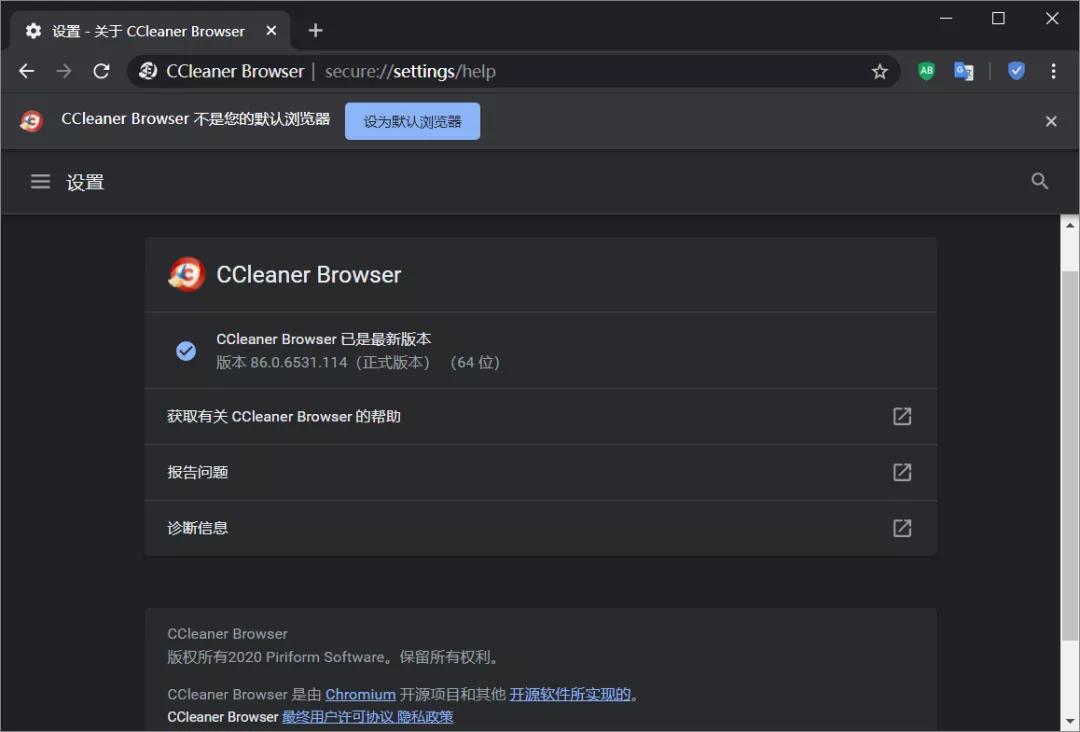The height and width of the screenshot is (732, 1080).
Task: Search settings with the magnifier icon
Action: point(1039,181)
